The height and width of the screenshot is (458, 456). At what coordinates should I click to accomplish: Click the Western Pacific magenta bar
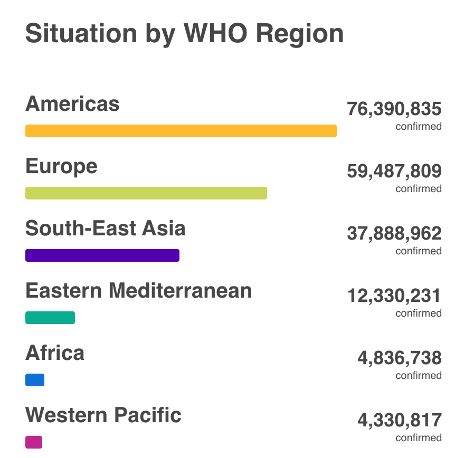pos(34,442)
